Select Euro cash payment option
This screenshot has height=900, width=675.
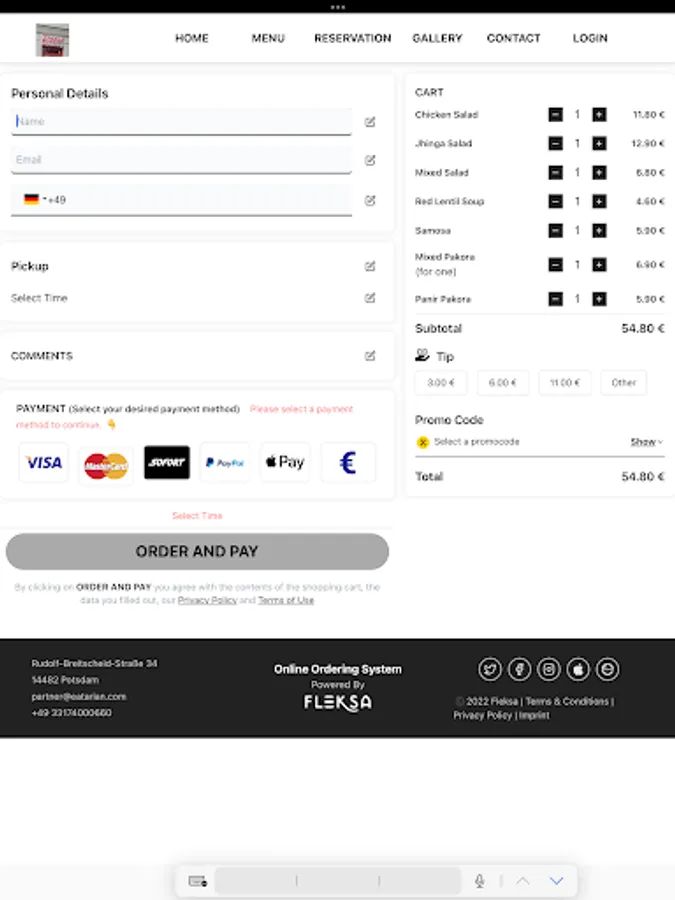pyautogui.click(x=348, y=463)
